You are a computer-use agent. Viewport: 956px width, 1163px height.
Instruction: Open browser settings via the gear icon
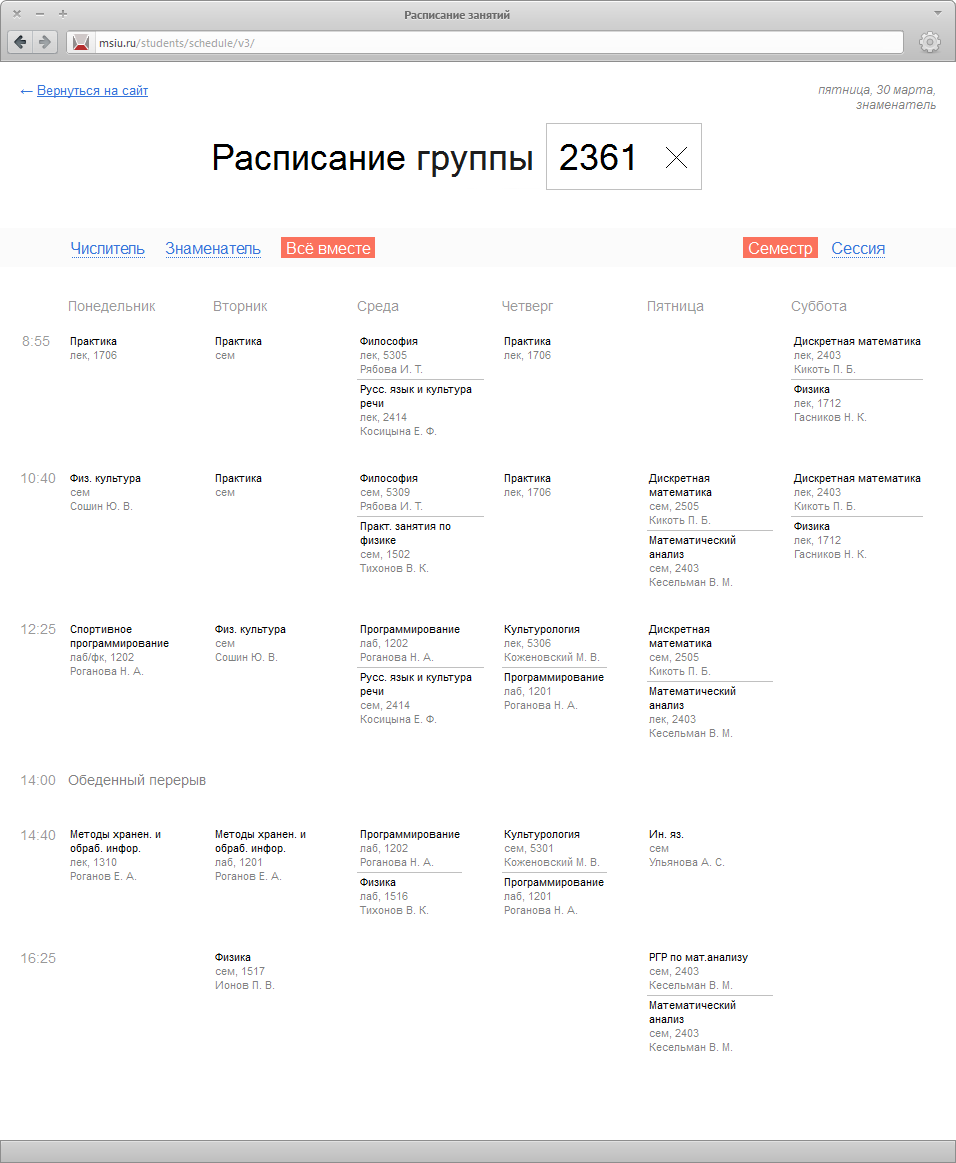click(x=929, y=42)
